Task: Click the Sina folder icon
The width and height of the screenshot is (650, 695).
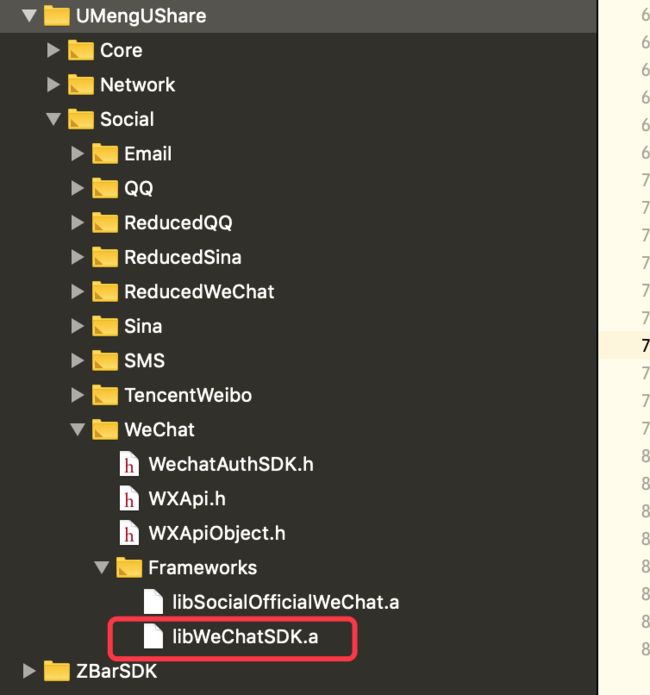Action: pyautogui.click(x=105, y=326)
